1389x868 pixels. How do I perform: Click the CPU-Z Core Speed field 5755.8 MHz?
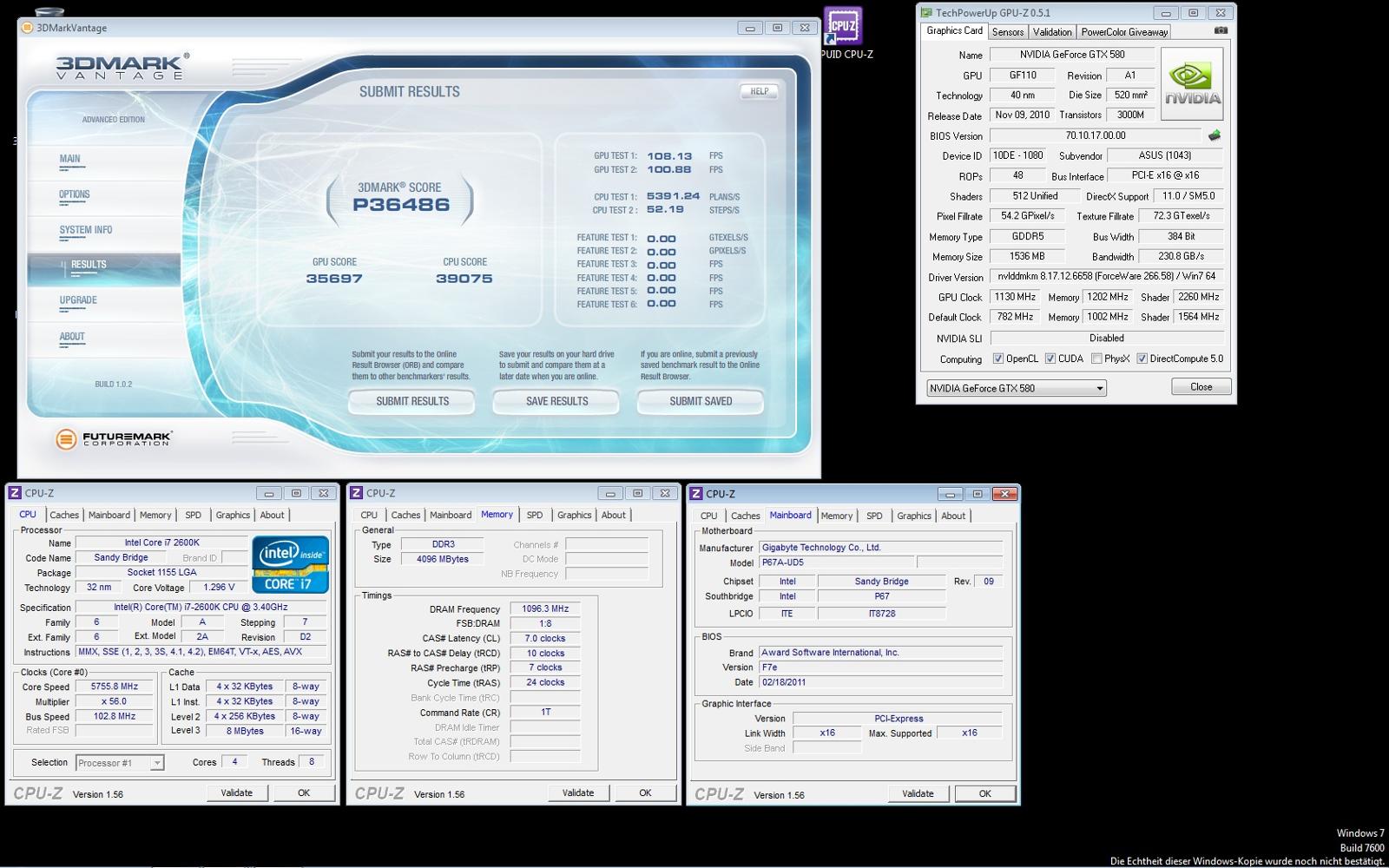[x=115, y=687]
